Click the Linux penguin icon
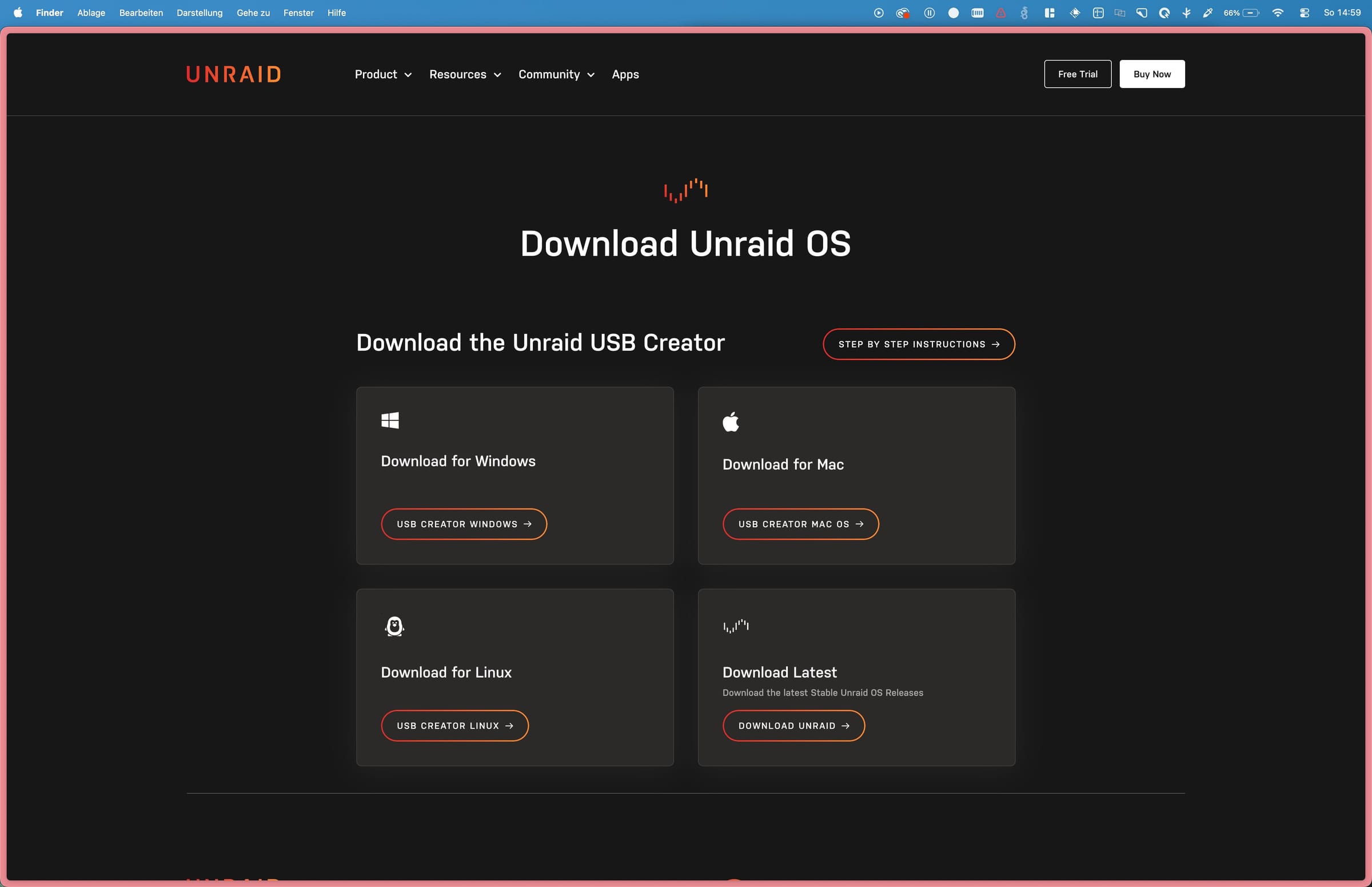1372x887 pixels. 394,626
